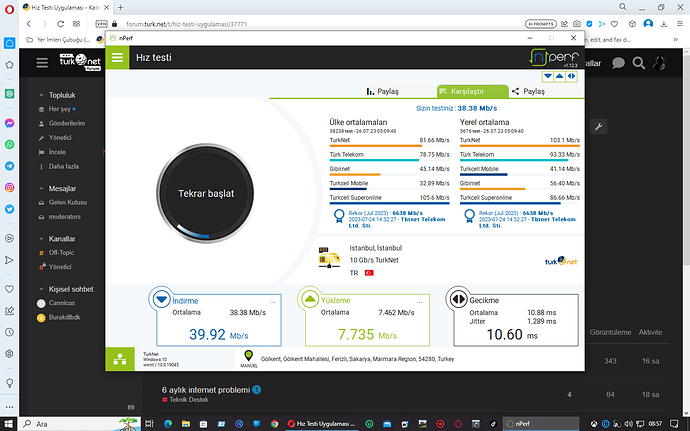Click the TurkNet logo in server panel
690x431 pixels.
561,261
